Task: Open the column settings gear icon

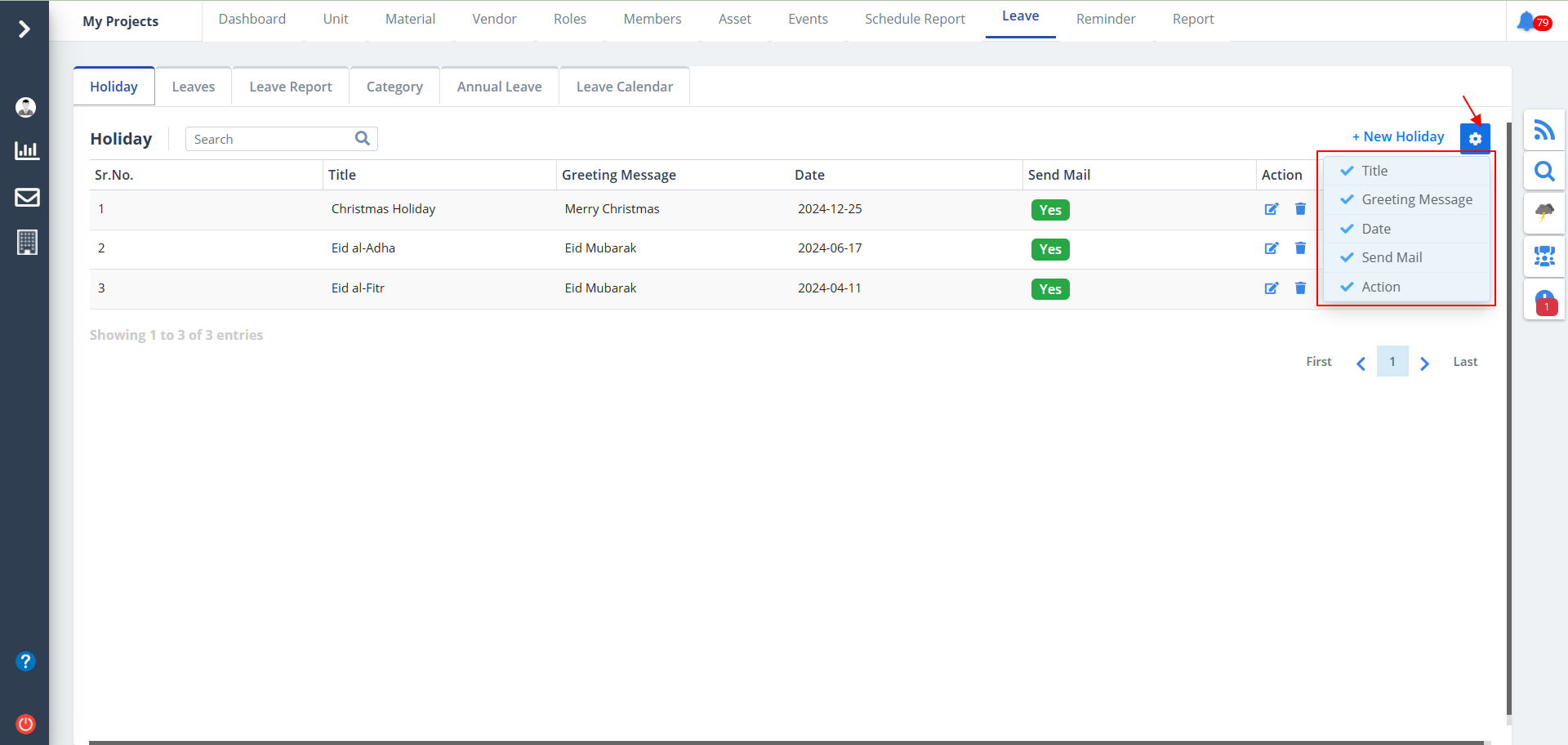Action: pyautogui.click(x=1475, y=139)
